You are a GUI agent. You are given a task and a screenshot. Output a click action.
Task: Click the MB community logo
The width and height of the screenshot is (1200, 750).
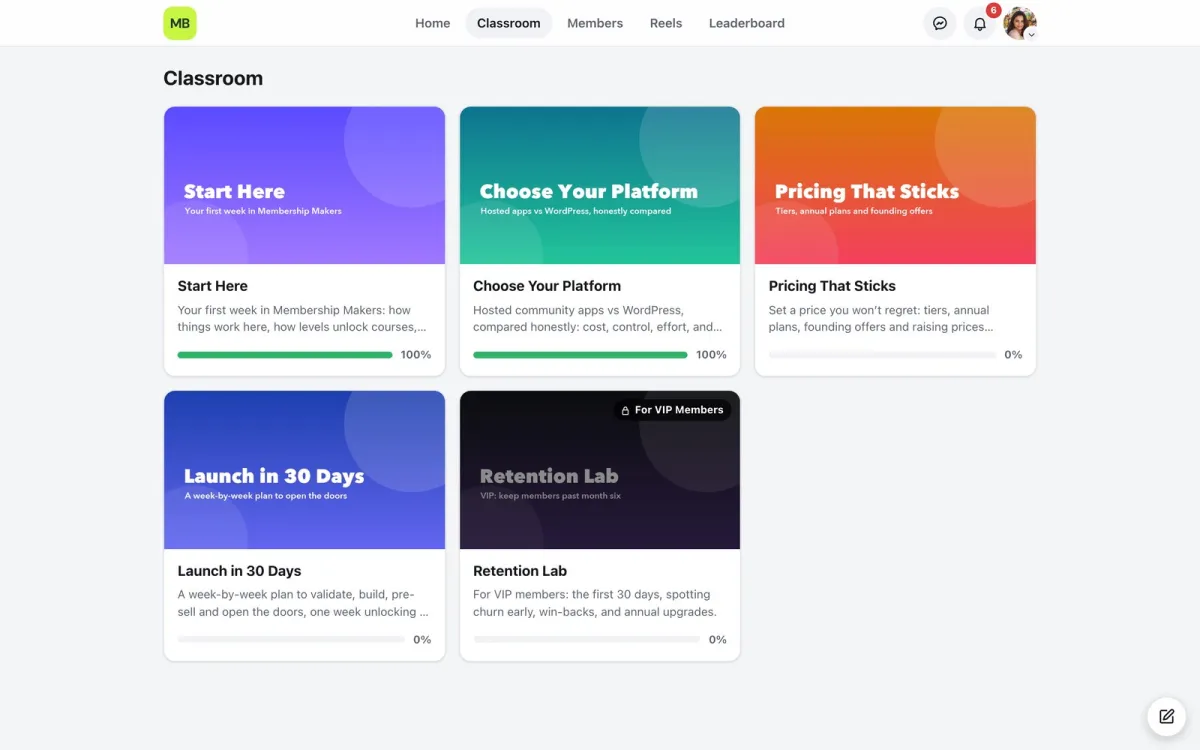pos(180,23)
